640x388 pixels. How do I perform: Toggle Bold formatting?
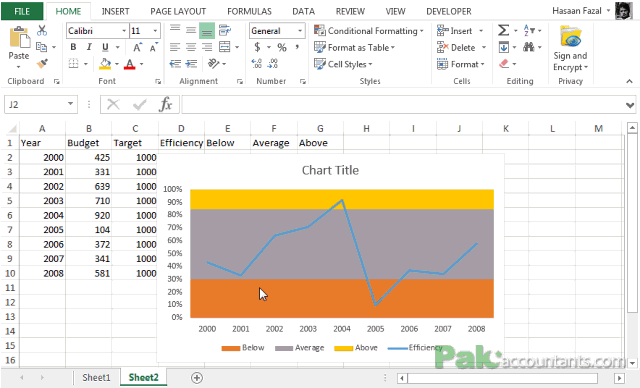73,47
